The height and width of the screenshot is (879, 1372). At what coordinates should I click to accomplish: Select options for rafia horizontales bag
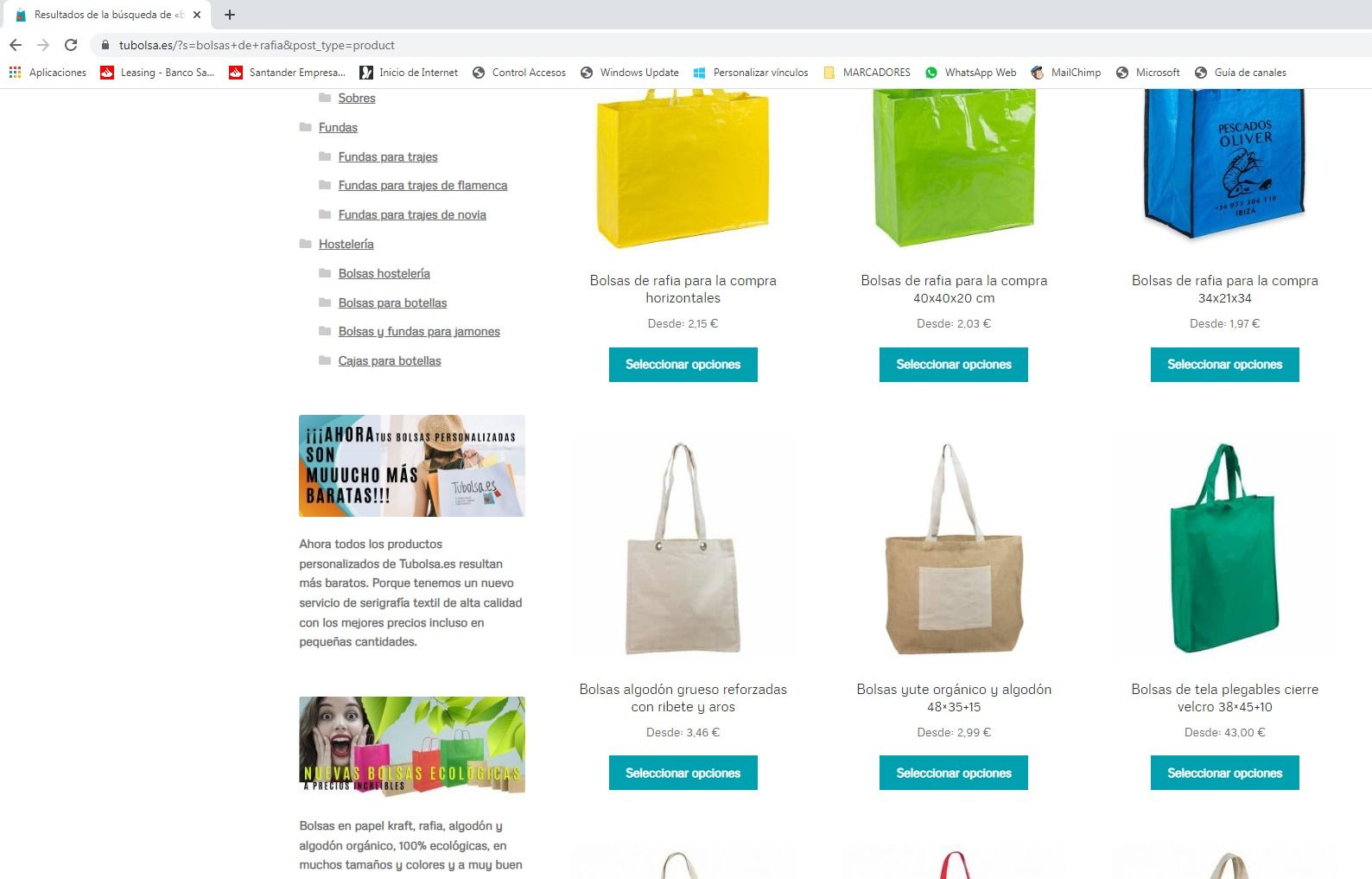click(683, 365)
